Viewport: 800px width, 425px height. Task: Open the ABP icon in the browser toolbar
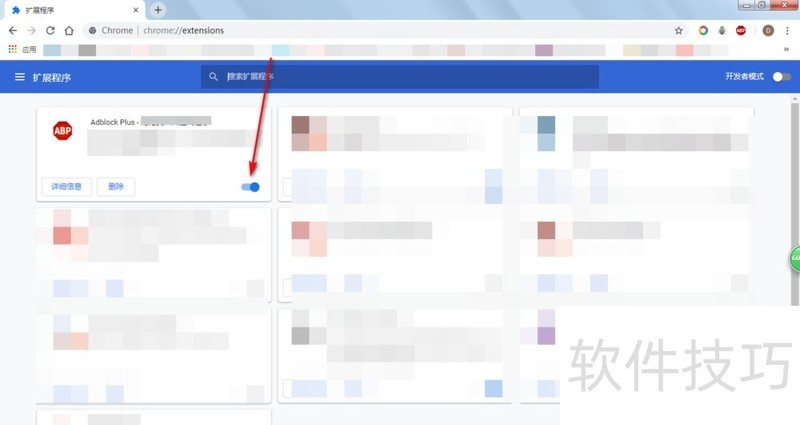(741, 31)
